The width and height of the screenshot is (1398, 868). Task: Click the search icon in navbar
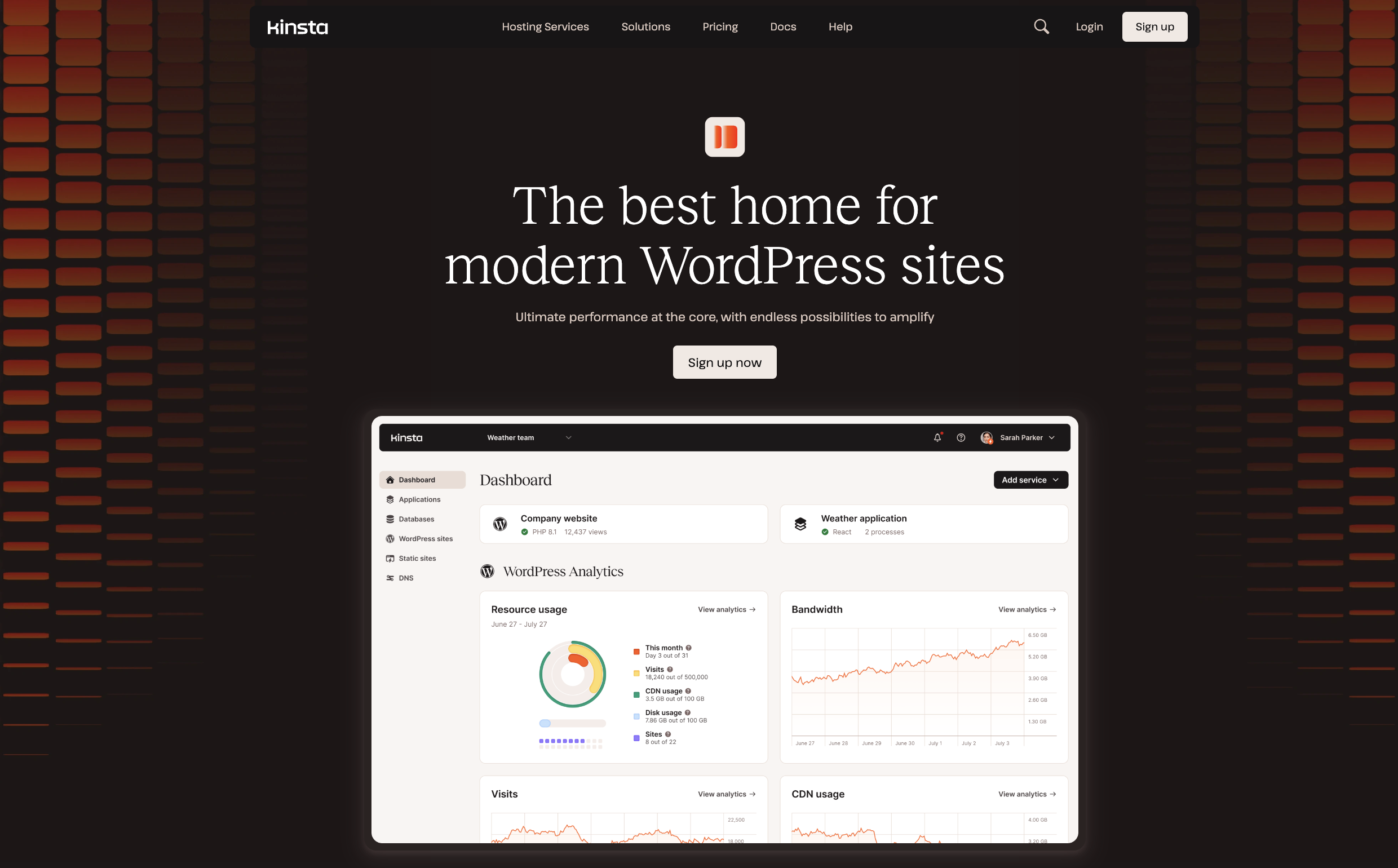[1041, 27]
